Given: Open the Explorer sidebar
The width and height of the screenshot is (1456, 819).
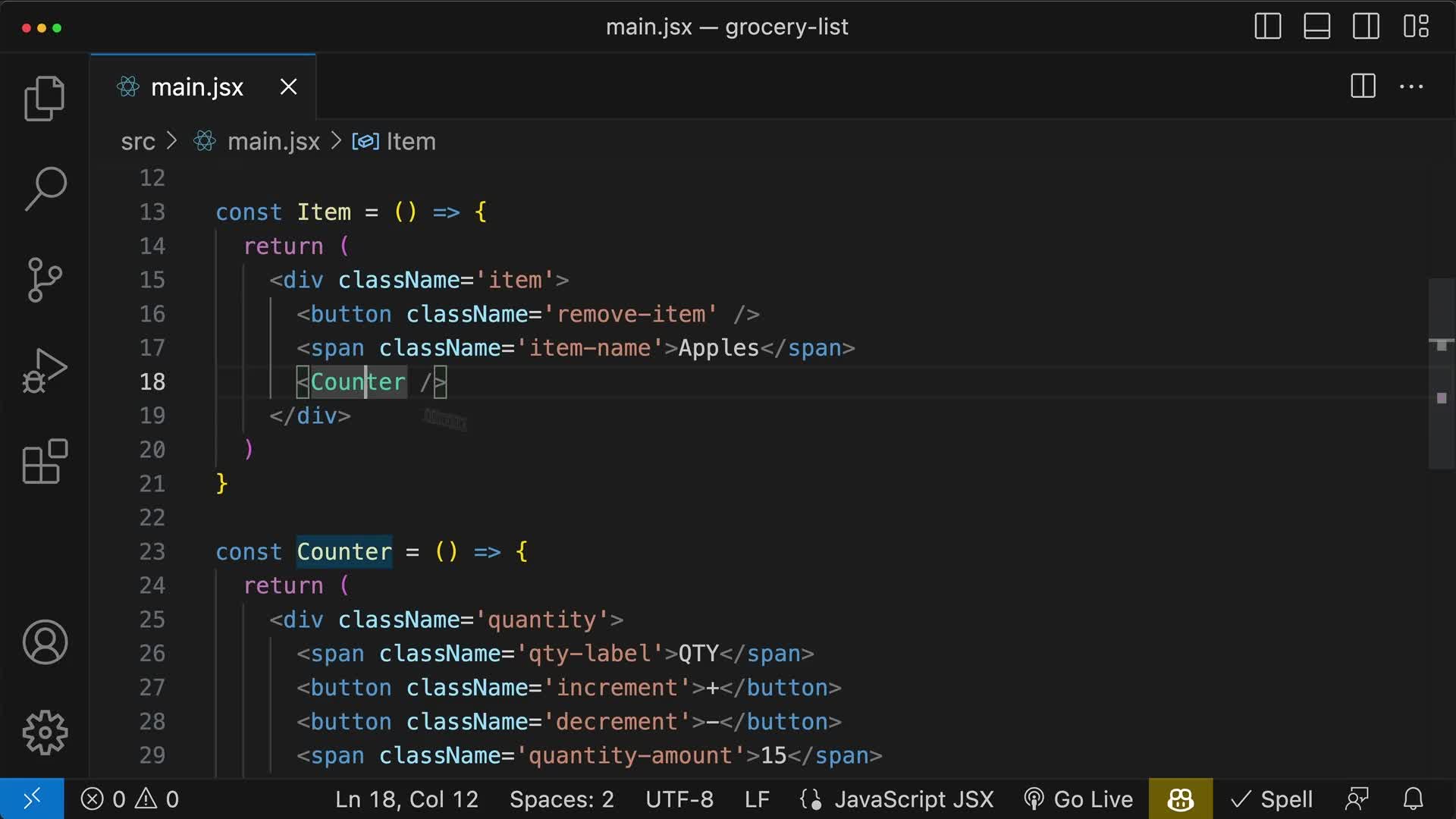Looking at the screenshot, I should pyautogui.click(x=45, y=97).
